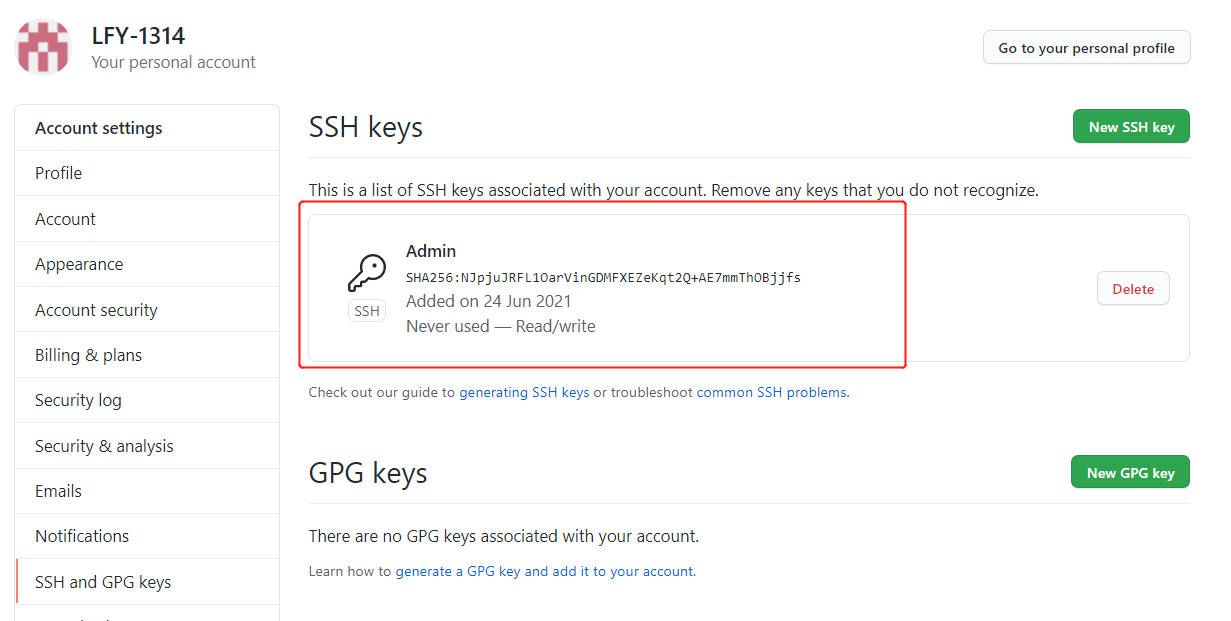Click the LFY-1314 profile avatar

point(44,47)
